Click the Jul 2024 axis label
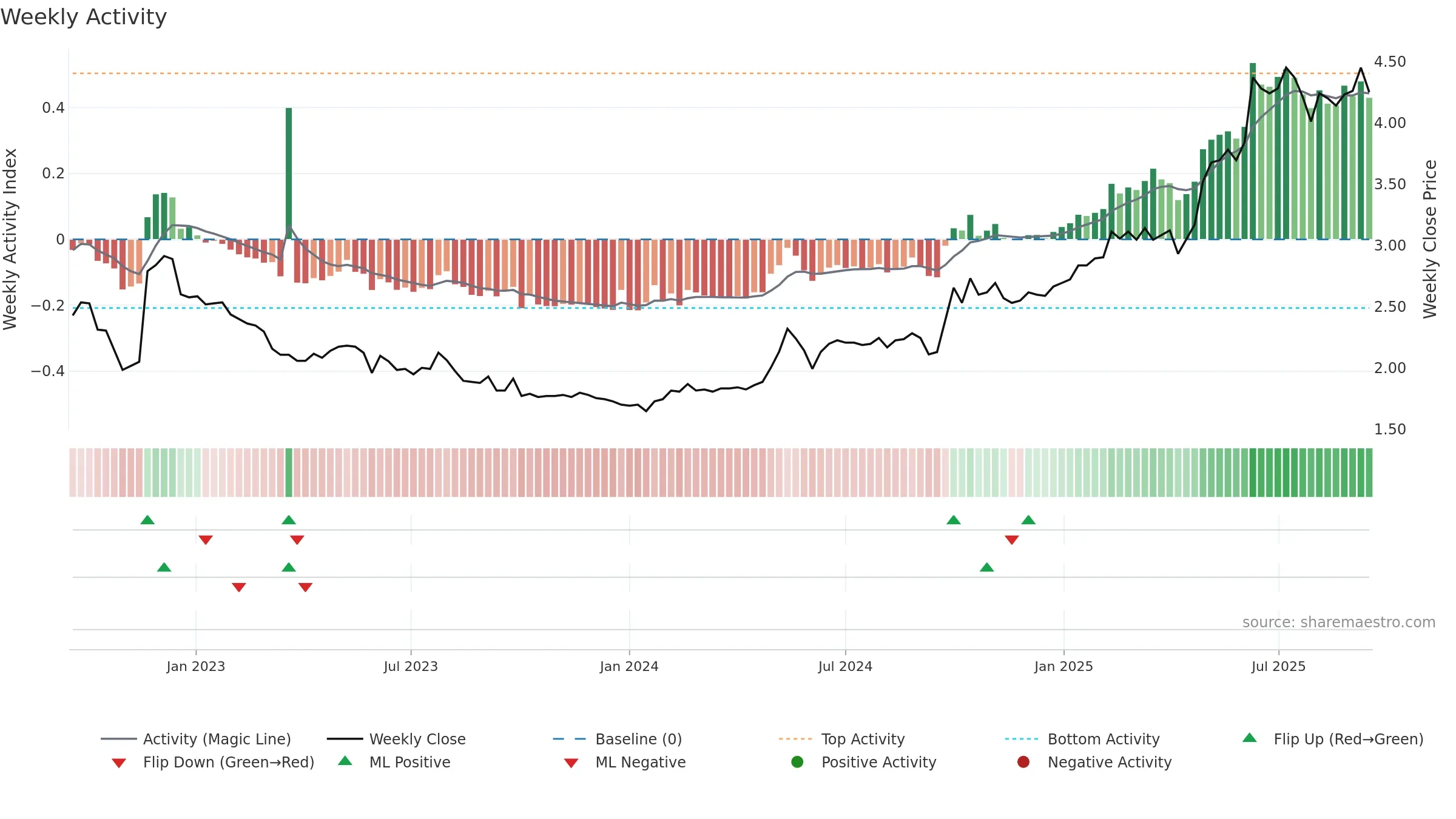The width and height of the screenshot is (1456, 819). (845, 666)
